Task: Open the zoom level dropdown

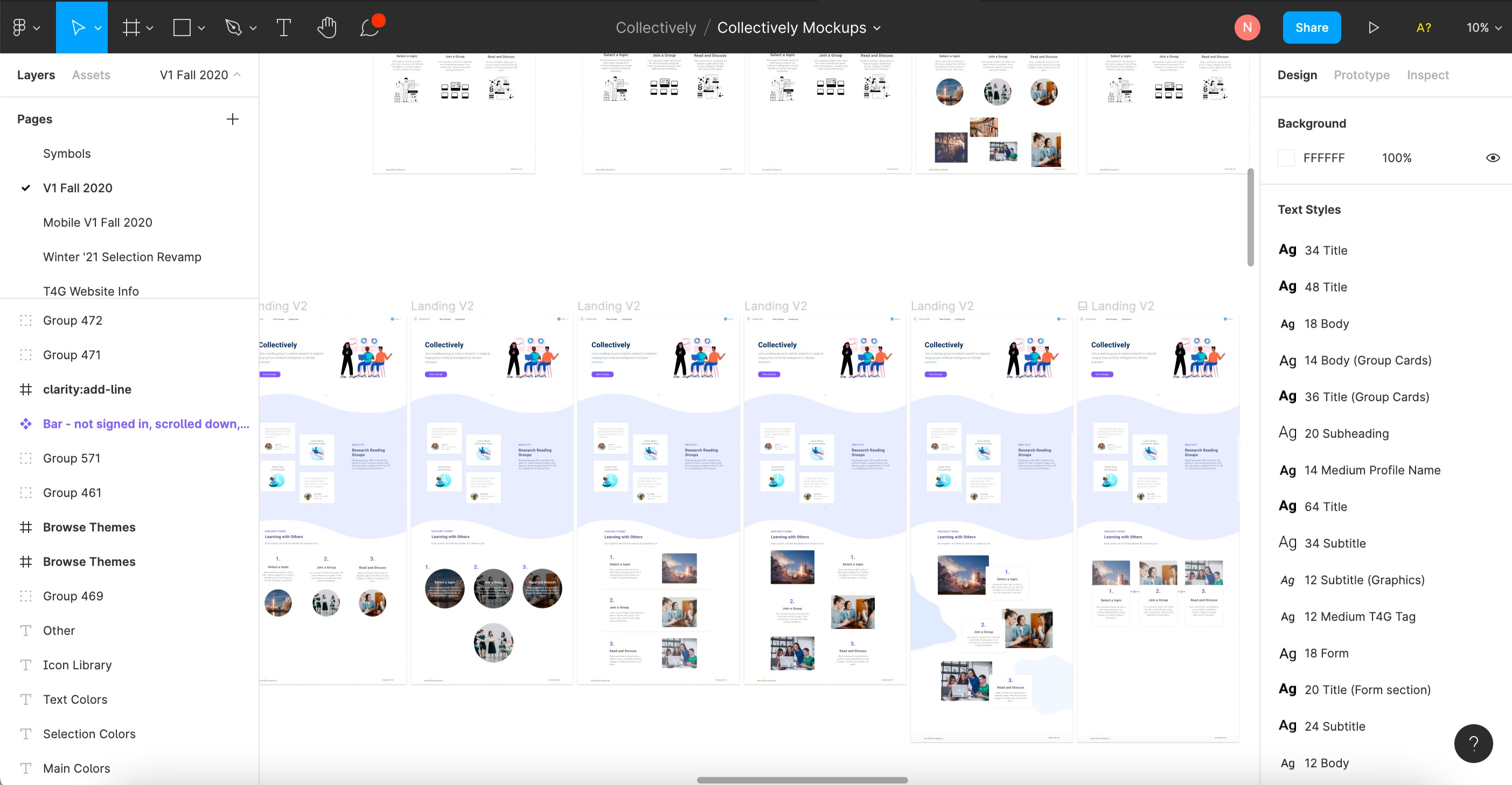Action: pyautogui.click(x=1484, y=27)
